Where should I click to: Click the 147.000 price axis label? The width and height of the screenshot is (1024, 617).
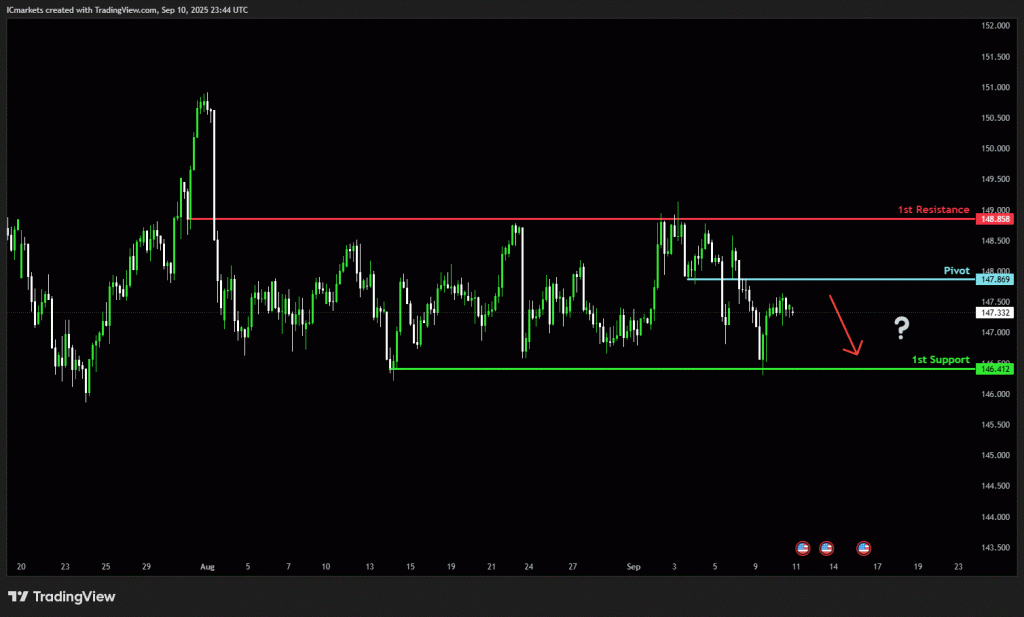[995, 332]
